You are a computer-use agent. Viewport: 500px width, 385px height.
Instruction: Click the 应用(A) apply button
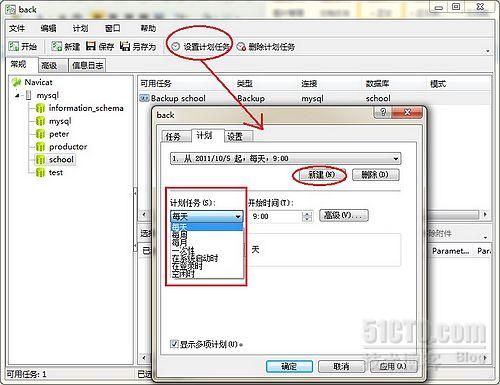point(394,366)
